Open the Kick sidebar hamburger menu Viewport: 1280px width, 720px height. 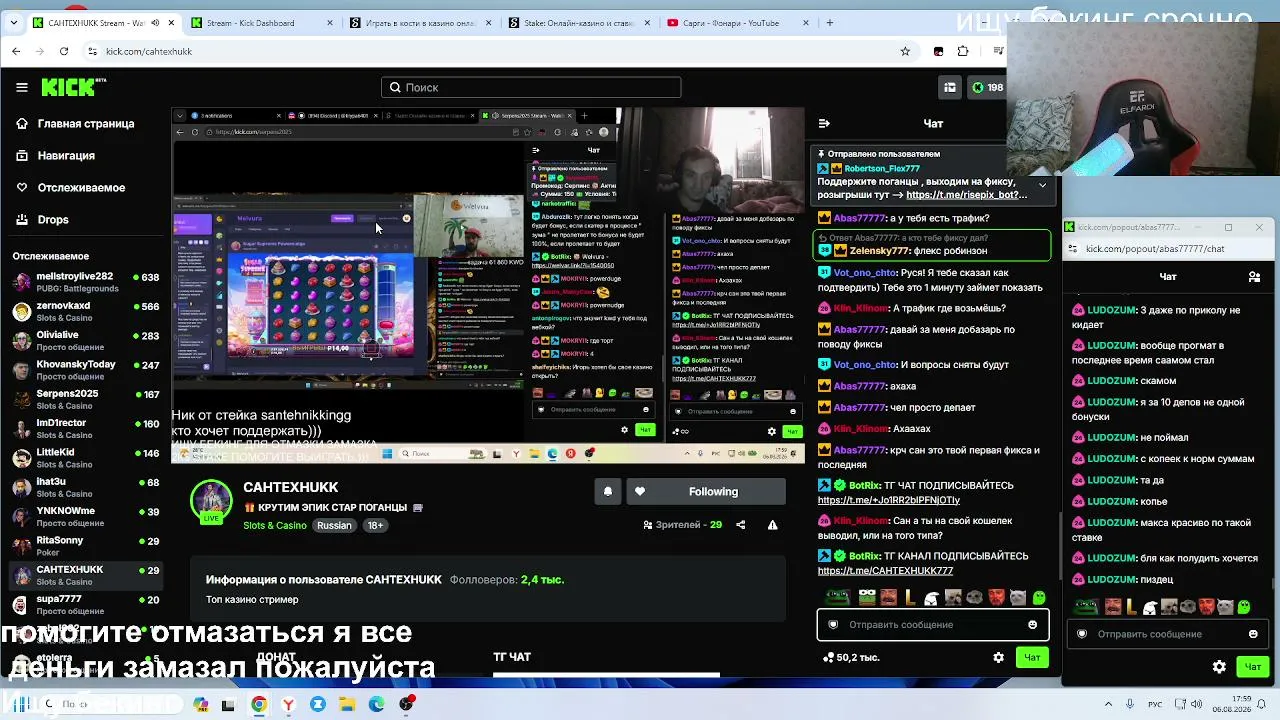(22, 87)
